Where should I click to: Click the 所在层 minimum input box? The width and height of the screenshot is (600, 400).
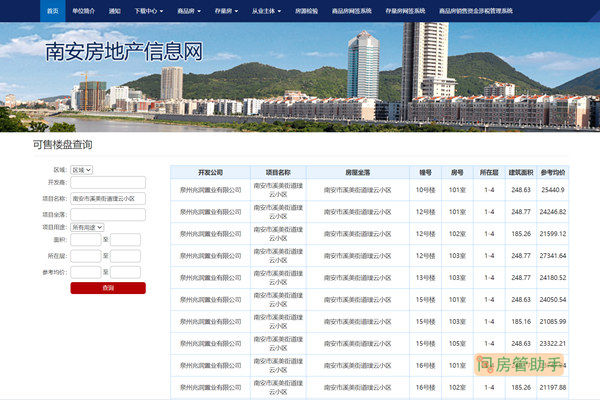pos(86,256)
